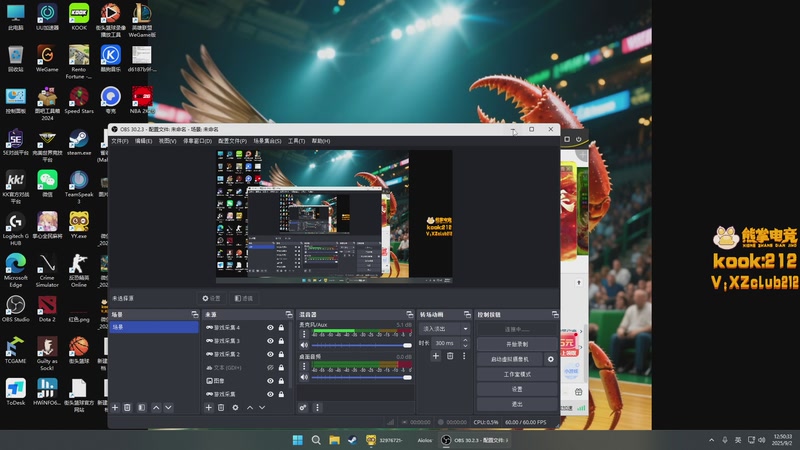The height and width of the screenshot is (450, 800).
Task: Click the source toolbar 滤镜 filters button
Action: coord(243,298)
